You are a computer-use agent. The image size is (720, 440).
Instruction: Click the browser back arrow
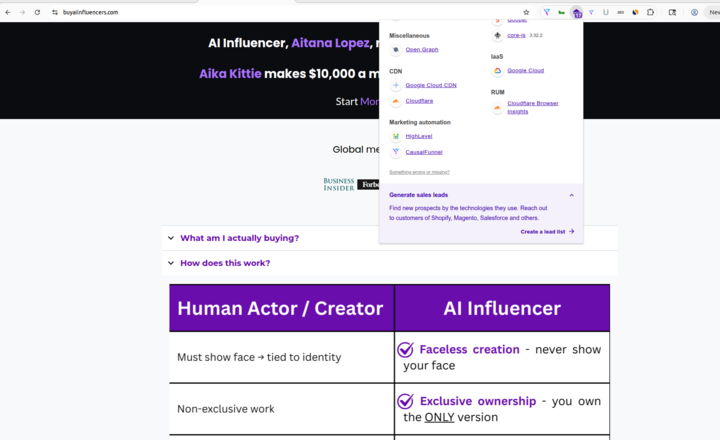(8, 12)
